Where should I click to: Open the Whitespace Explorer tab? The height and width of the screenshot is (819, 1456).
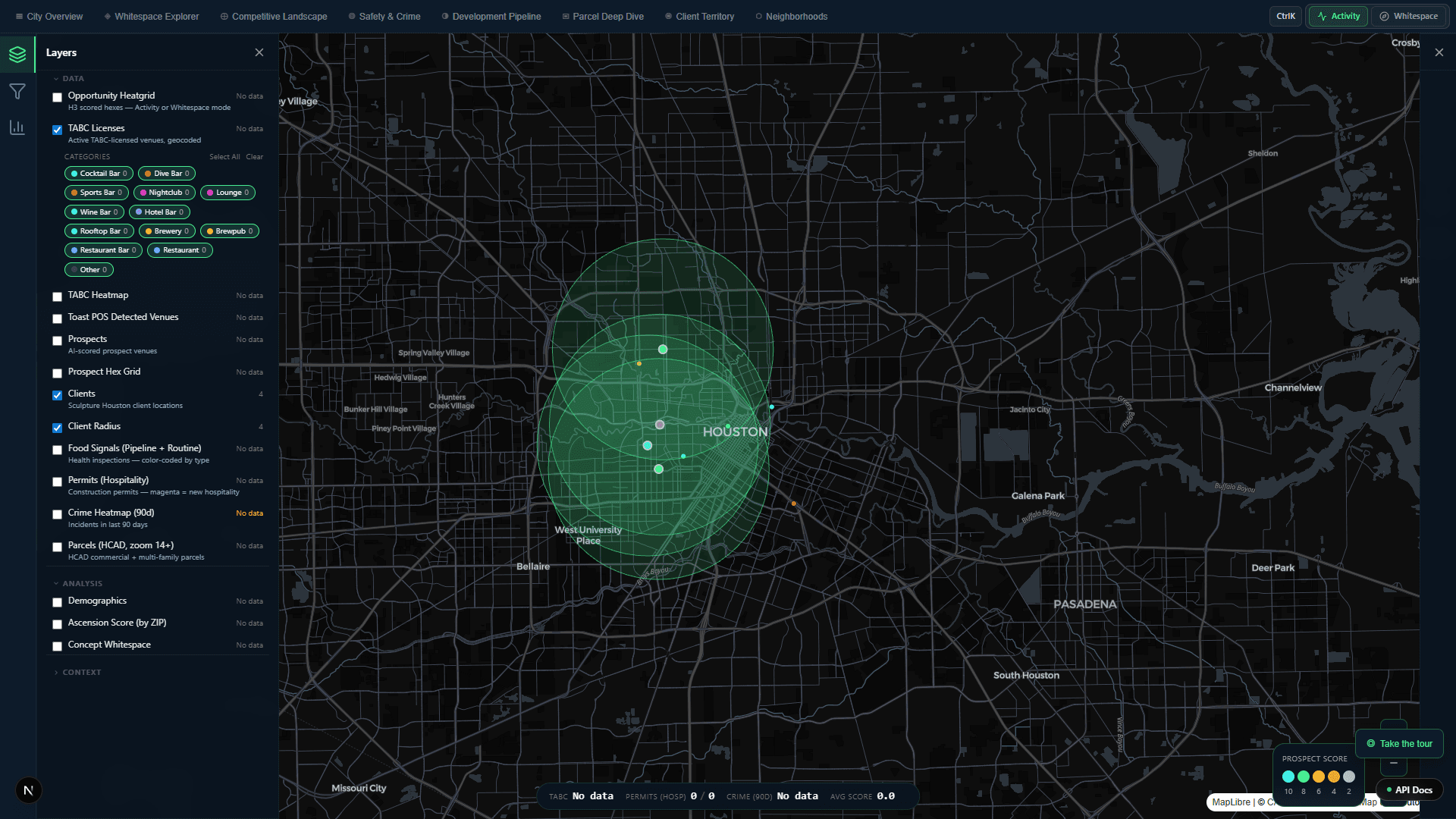[x=152, y=17]
